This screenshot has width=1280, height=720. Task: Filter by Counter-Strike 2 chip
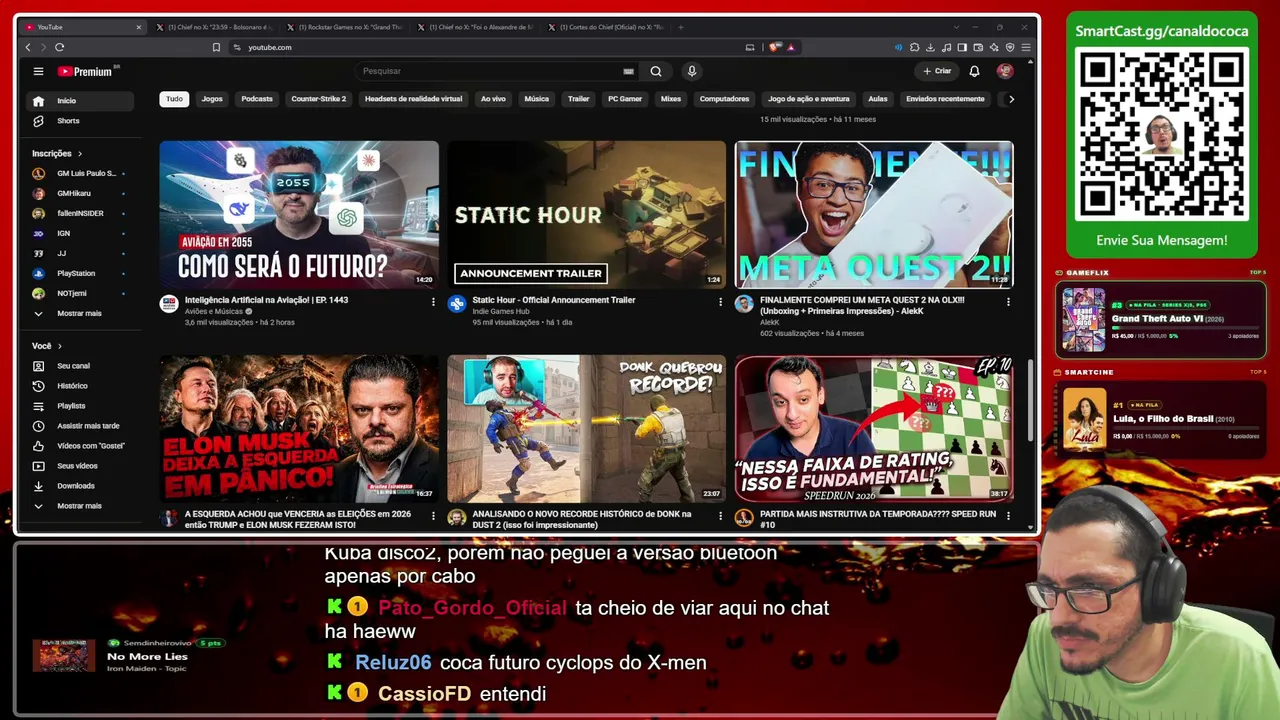[x=319, y=99]
